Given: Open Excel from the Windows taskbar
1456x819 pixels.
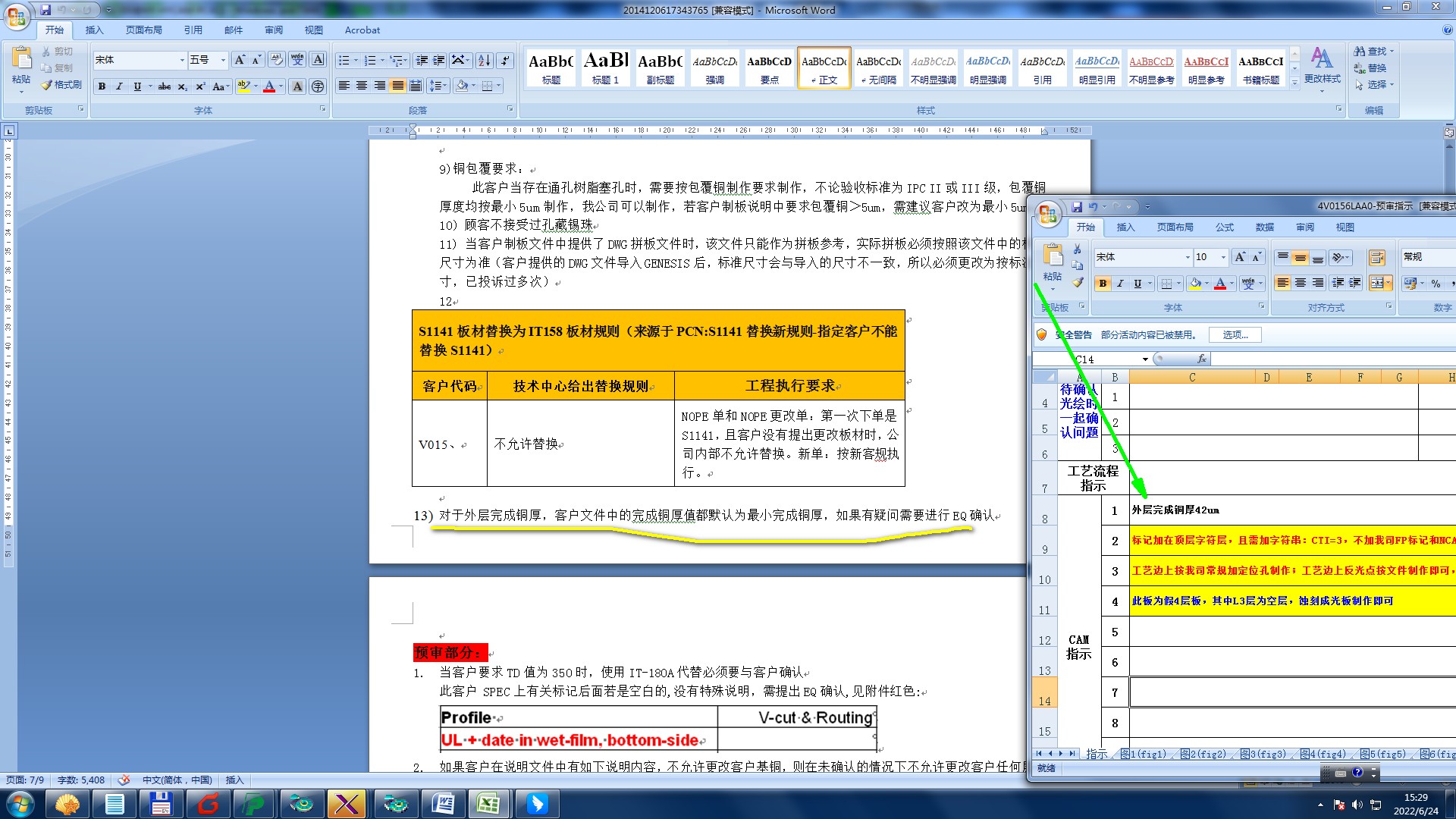Looking at the screenshot, I should tap(488, 804).
